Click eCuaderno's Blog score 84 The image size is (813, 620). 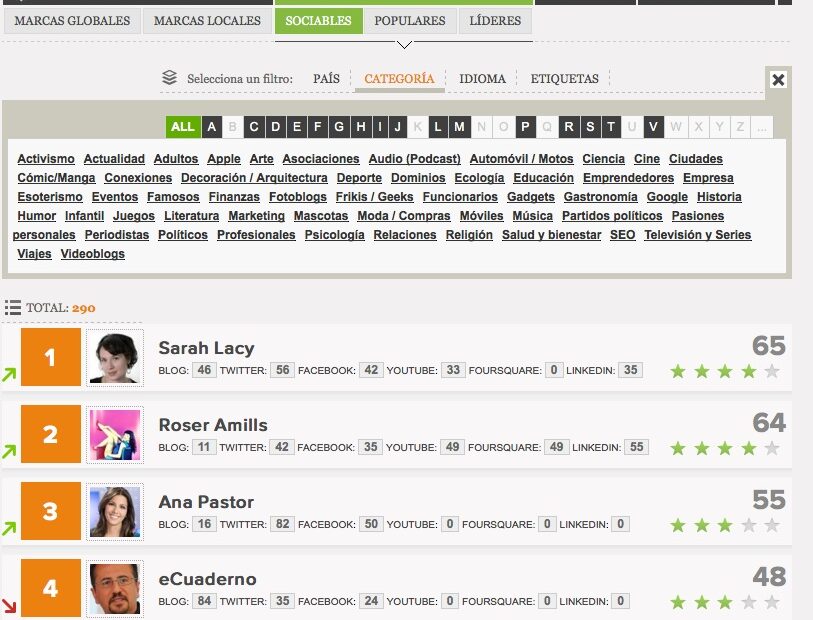[204, 601]
